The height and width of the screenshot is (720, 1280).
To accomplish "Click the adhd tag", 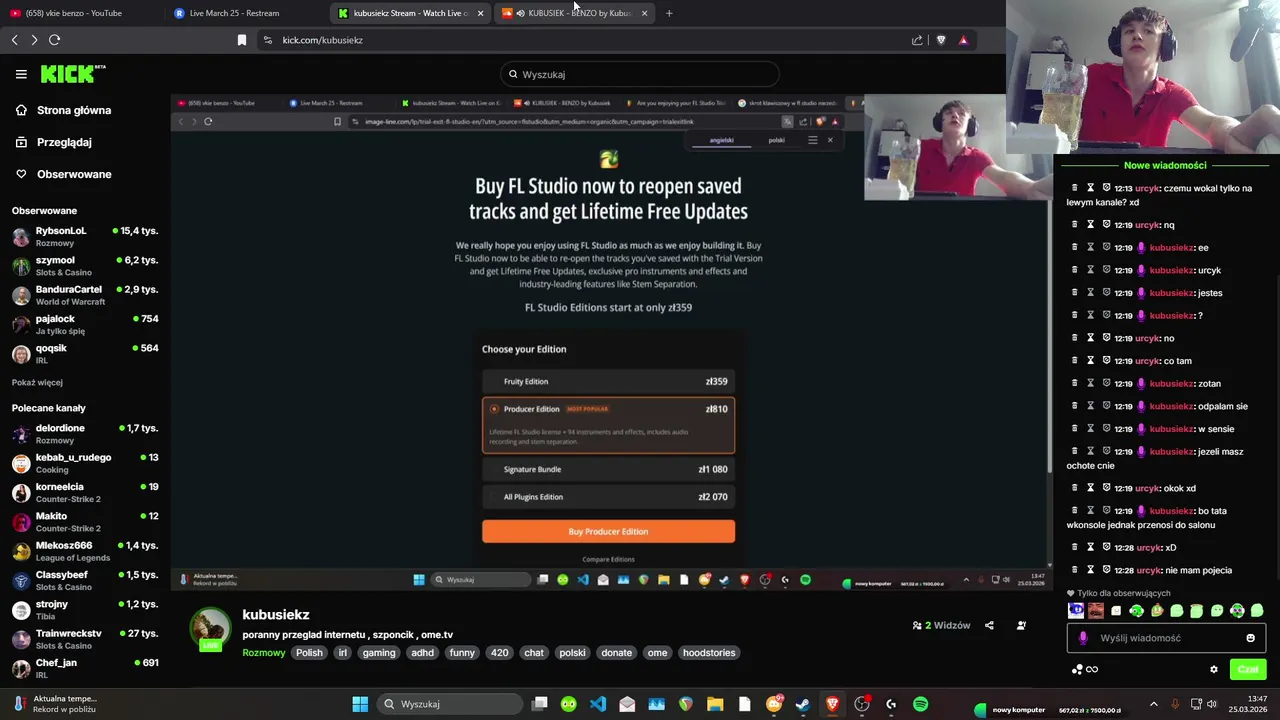I will pyautogui.click(x=423, y=653).
